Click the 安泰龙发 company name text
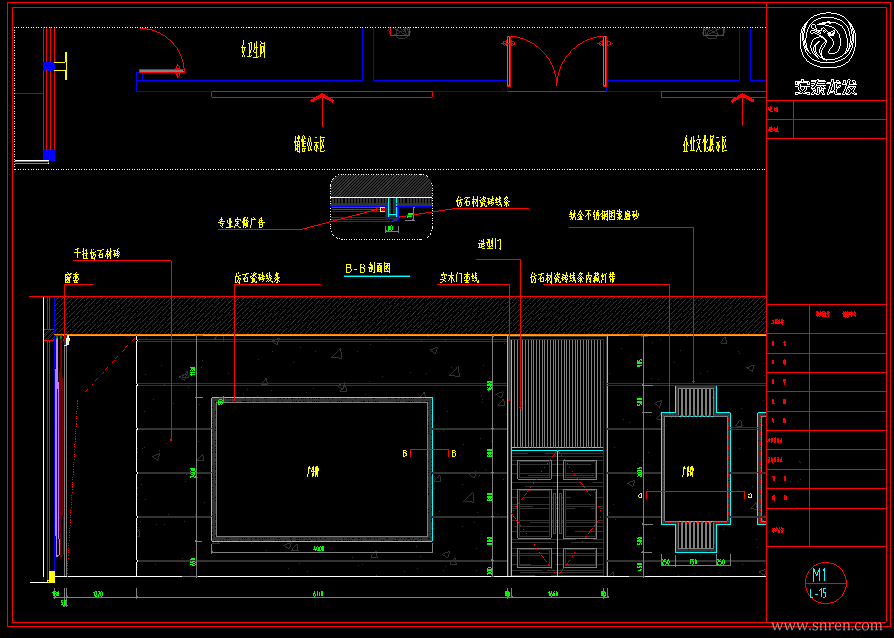Viewport: 894px width, 638px height. (826, 87)
